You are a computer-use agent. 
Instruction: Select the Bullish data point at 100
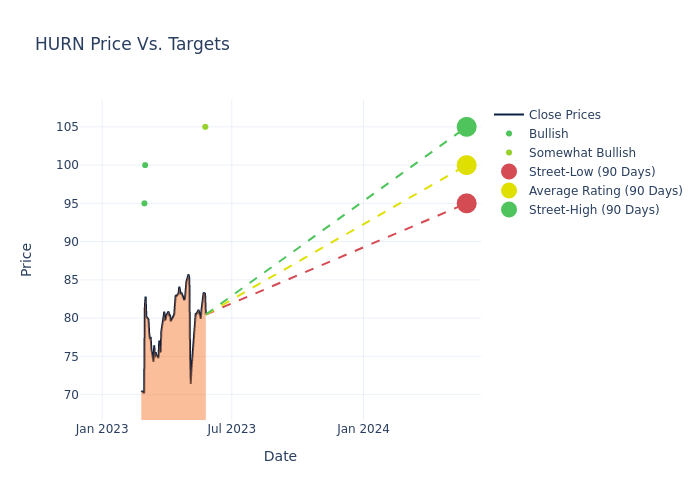tap(145, 165)
